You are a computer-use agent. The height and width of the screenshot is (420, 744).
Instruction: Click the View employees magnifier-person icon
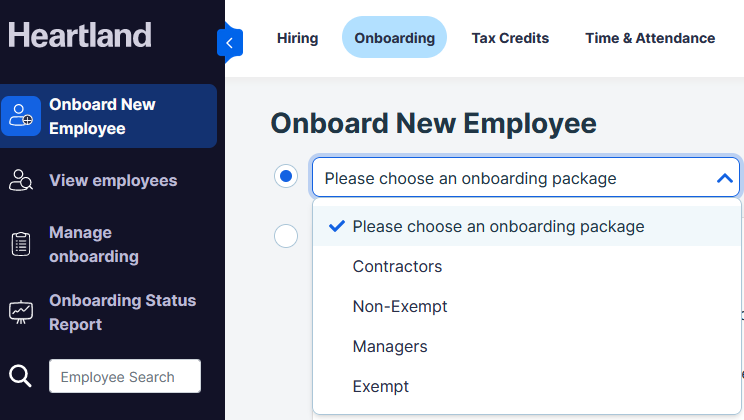click(x=21, y=181)
